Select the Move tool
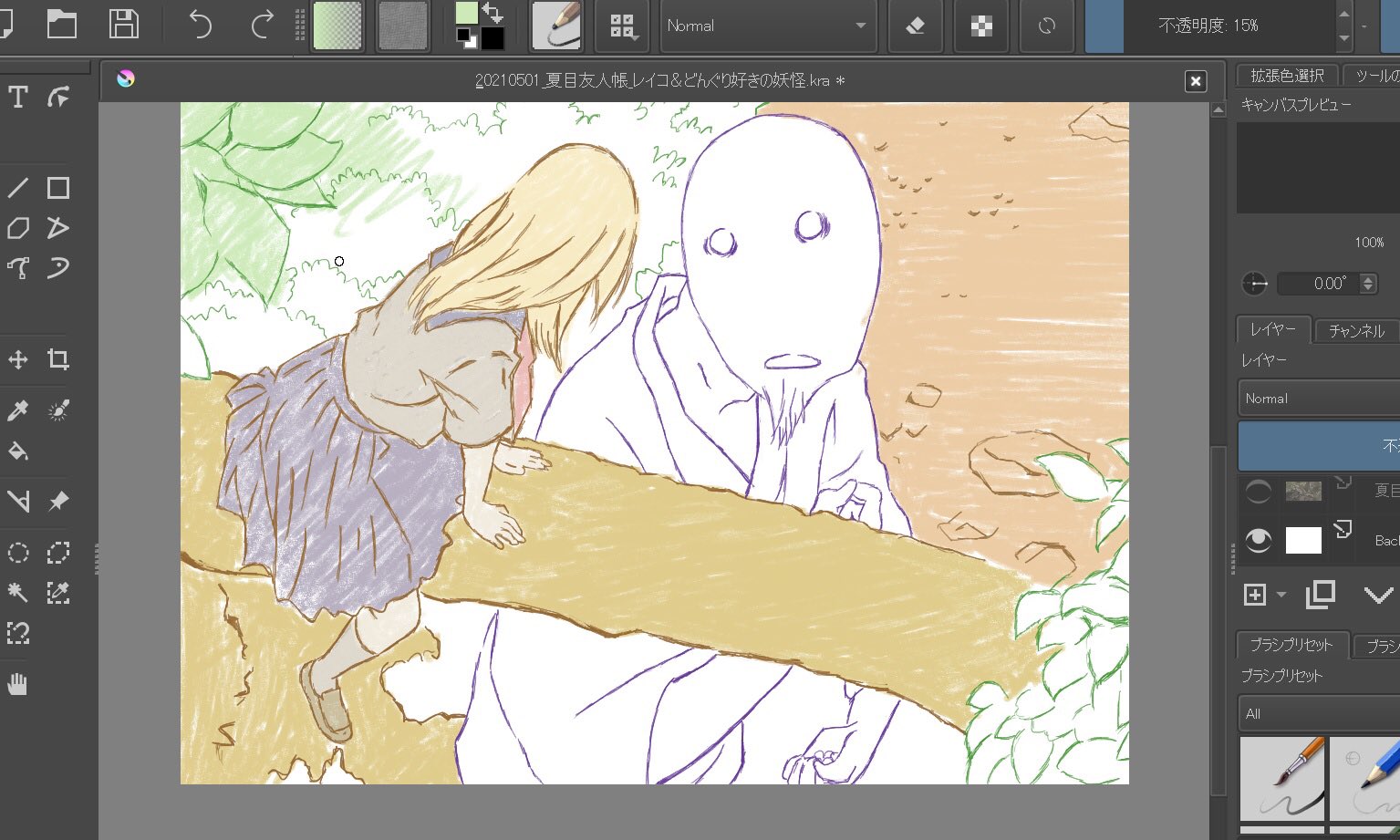 point(16,358)
